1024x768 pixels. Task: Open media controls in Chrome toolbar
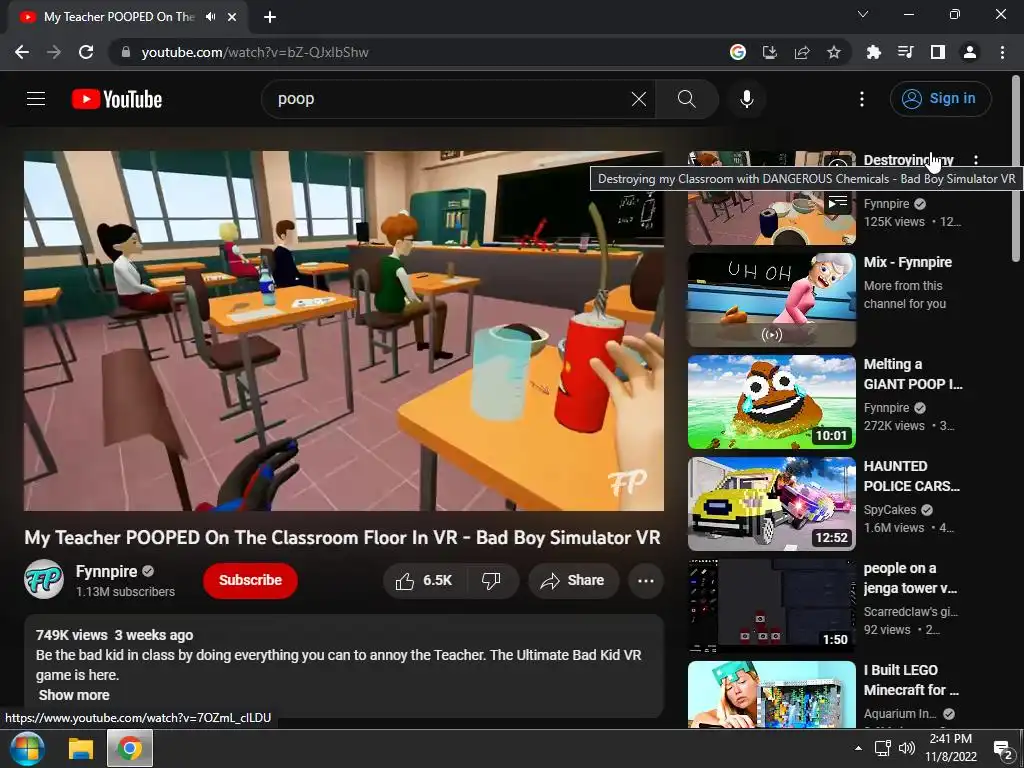coord(905,52)
